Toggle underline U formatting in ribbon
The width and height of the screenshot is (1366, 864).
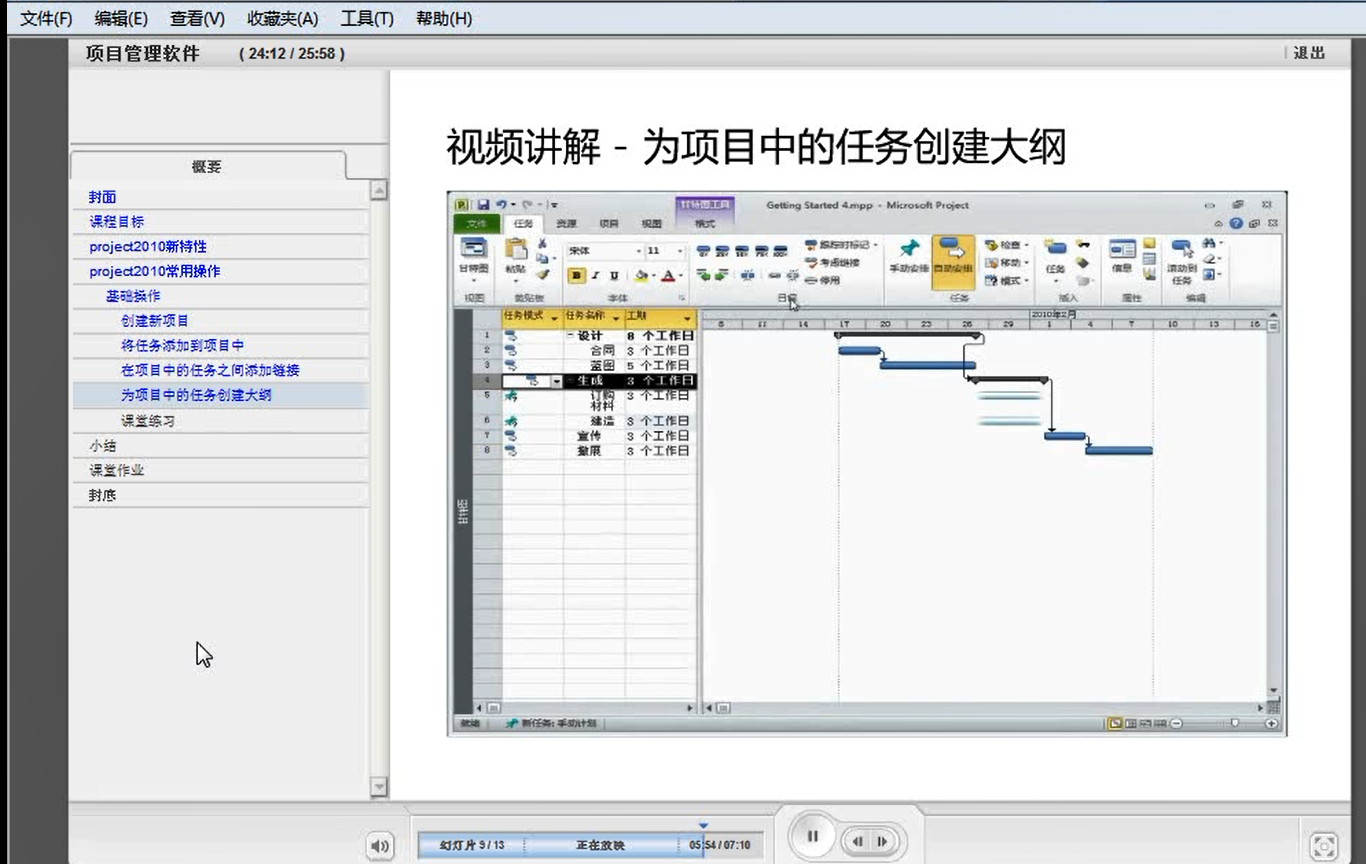tap(614, 276)
